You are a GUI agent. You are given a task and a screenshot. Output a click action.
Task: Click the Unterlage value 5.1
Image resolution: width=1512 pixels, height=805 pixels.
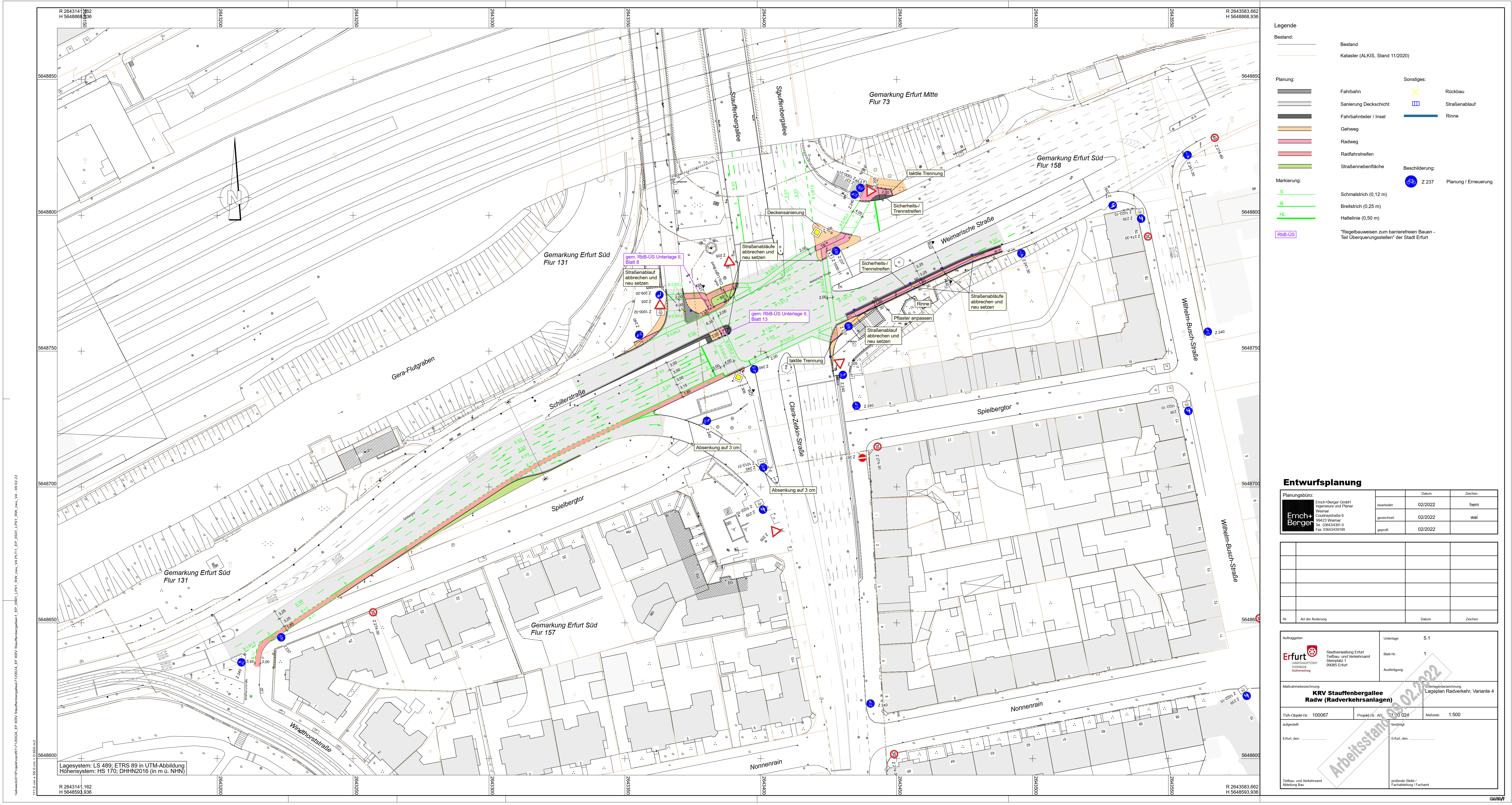(1426, 638)
